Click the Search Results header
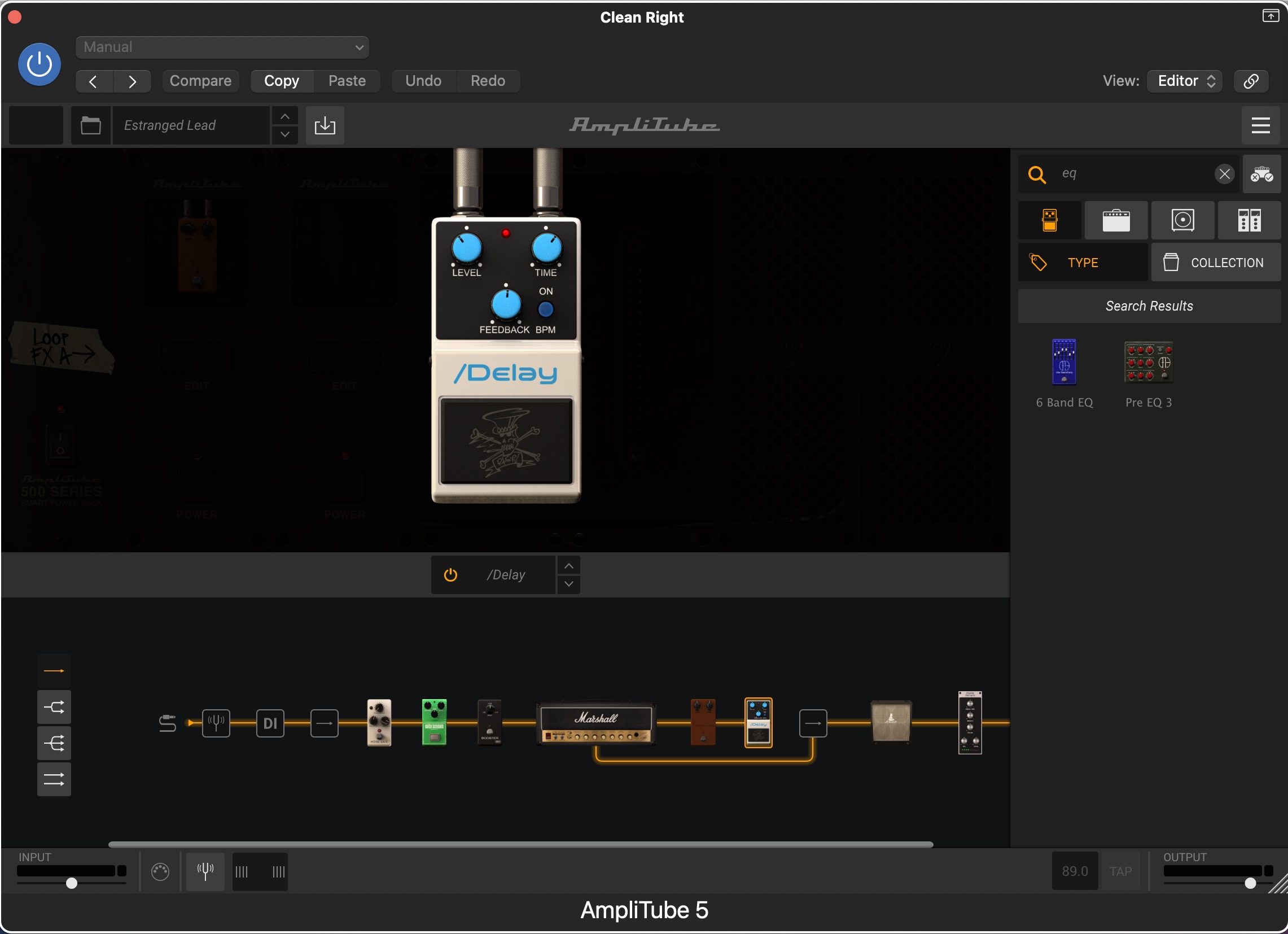The image size is (1288, 934). coord(1149,306)
